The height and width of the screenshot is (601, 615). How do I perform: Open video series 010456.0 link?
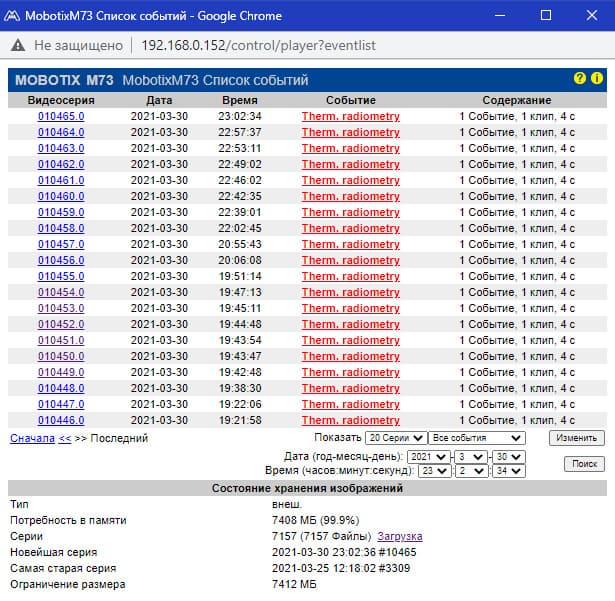[61, 260]
